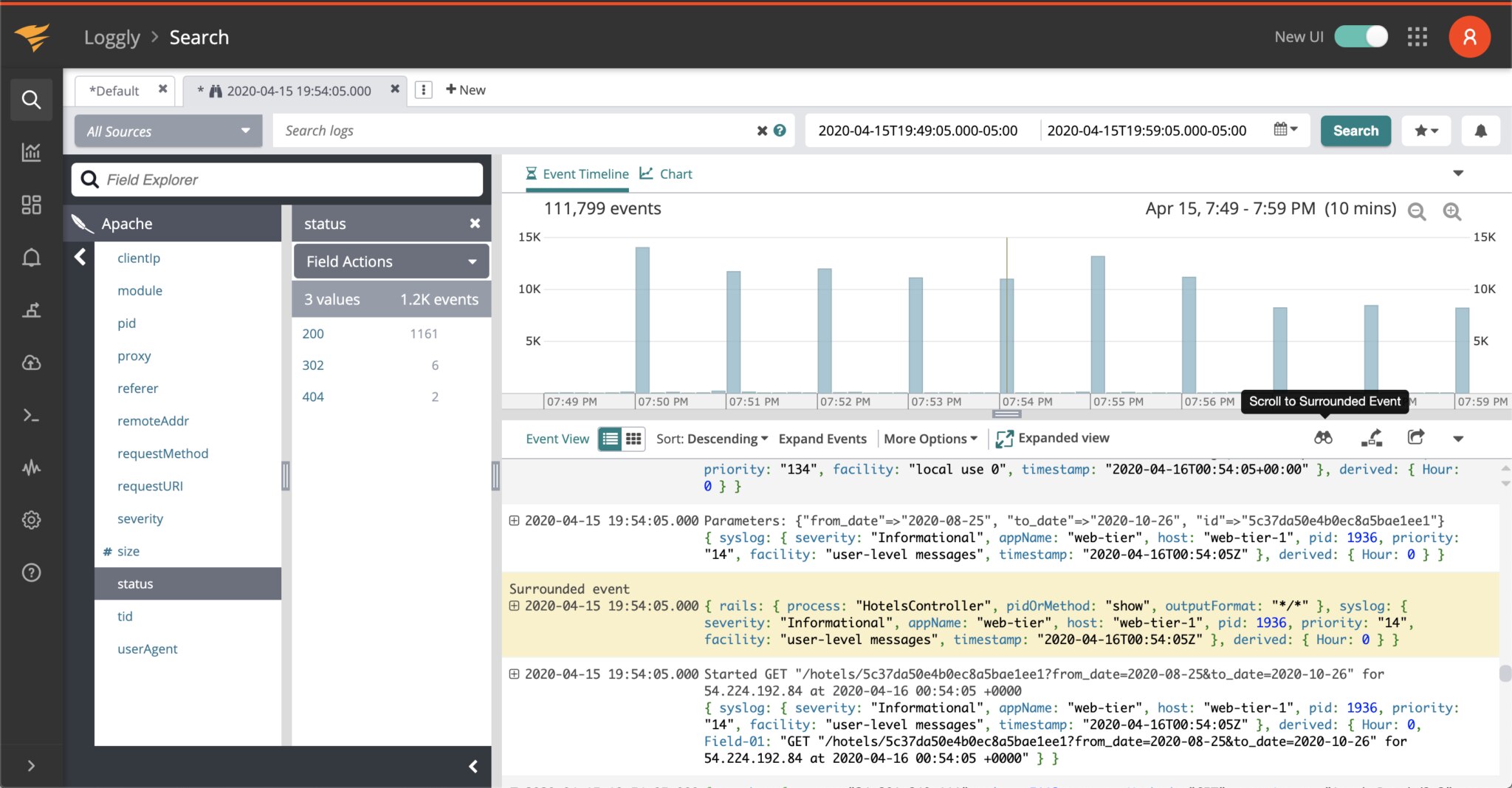The height and width of the screenshot is (788, 1512).
Task: Open the Field Actions dropdown
Action: (x=390, y=261)
